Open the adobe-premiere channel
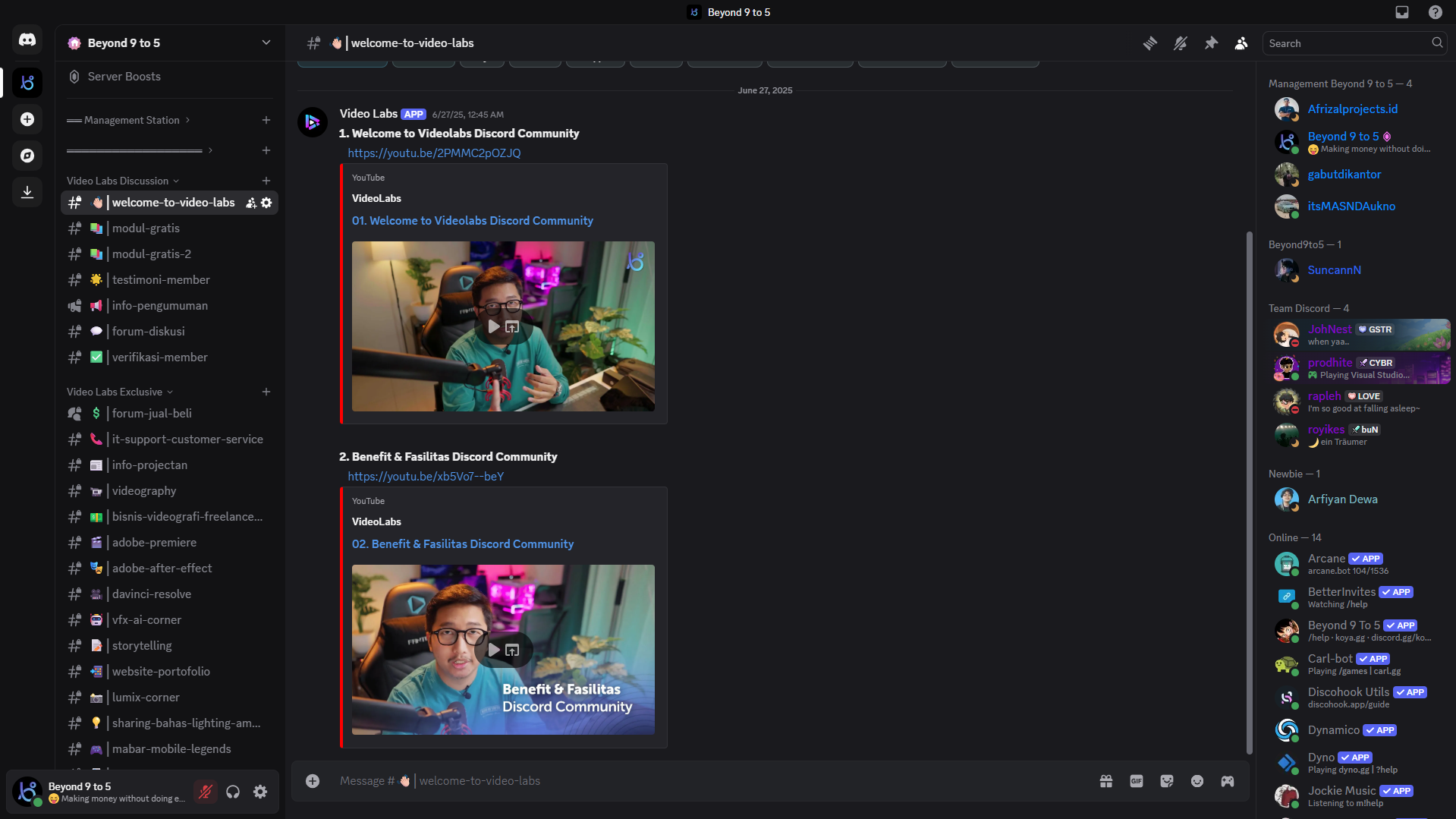1456x819 pixels. (170, 543)
